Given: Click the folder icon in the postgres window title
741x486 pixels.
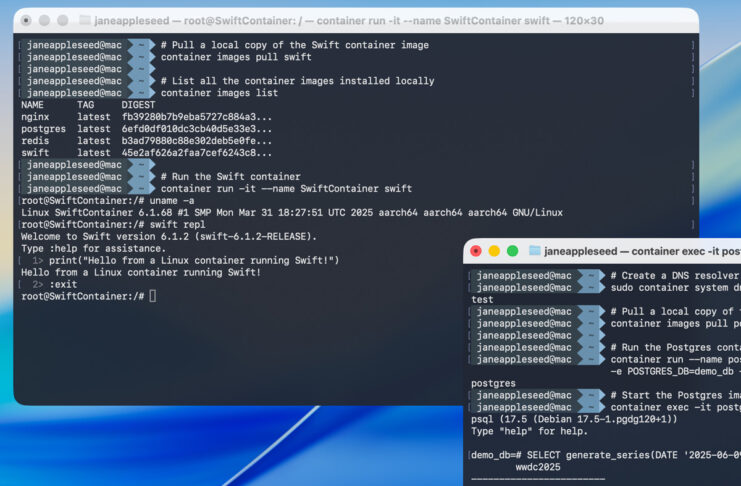Looking at the screenshot, I should point(534,251).
